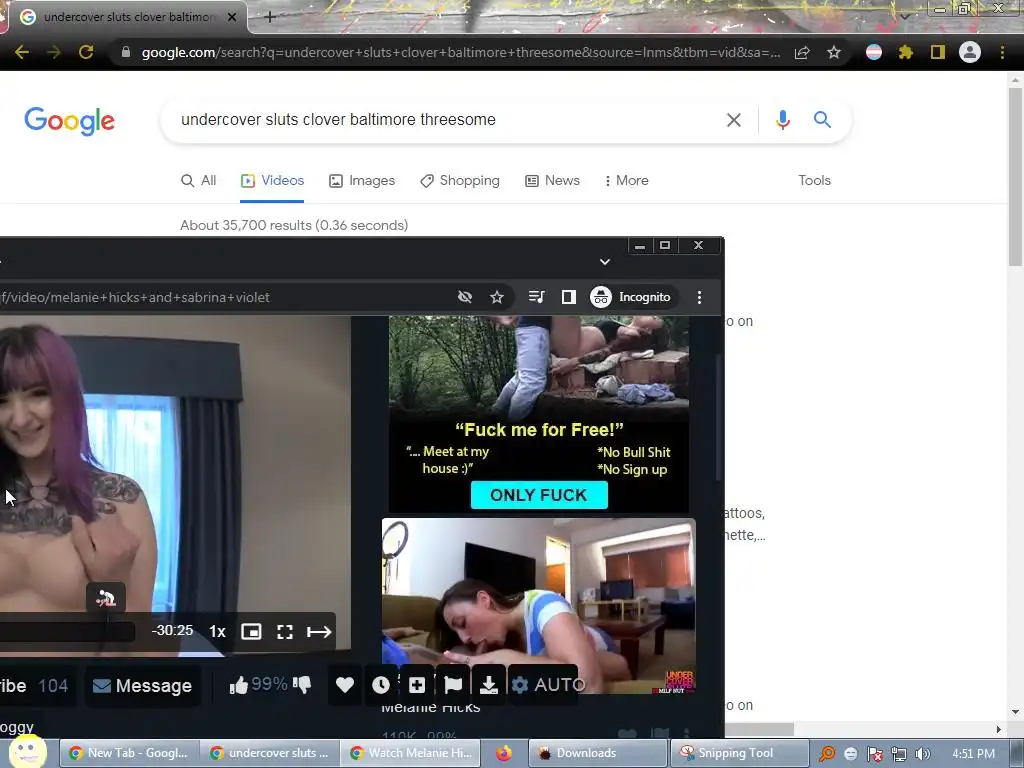The image size is (1024, 768).
Task: Open the News search tab
Action: (552, 181)
